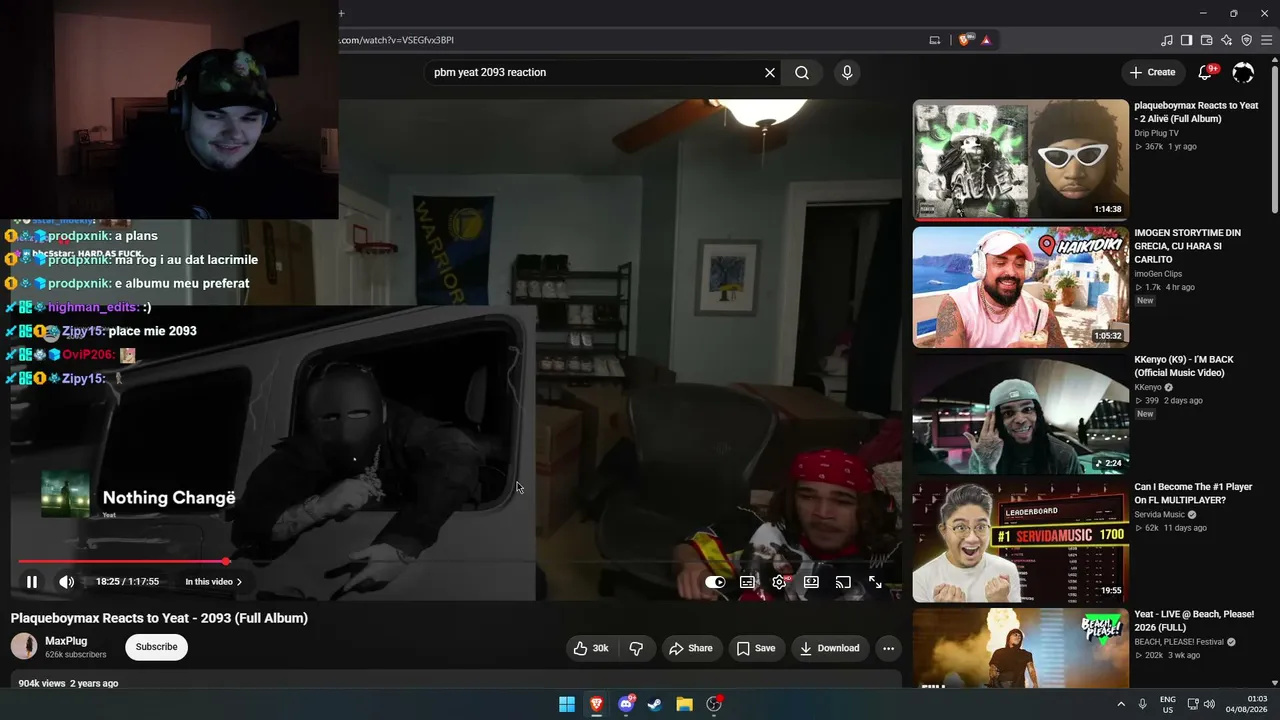The height and width of the screenshot is (720, 1280).
Task: Show hidden system tray icons
Action: pos(1121,704)
